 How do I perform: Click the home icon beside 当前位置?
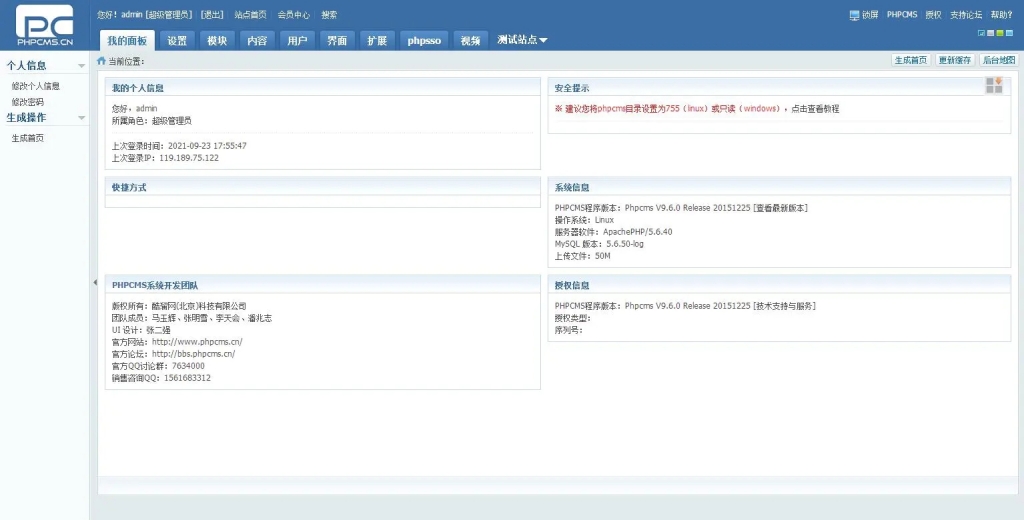[x=101, y=61]
